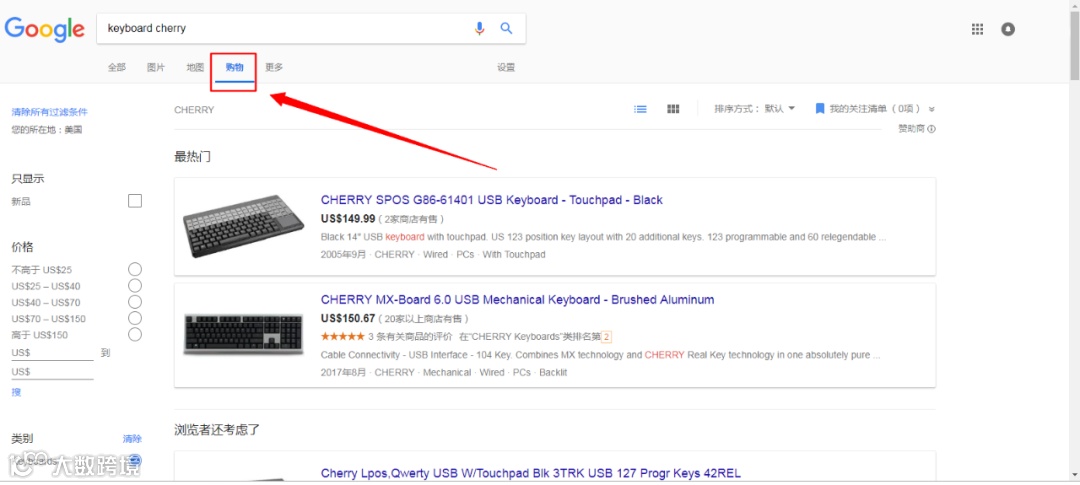The width and height of the screenshot is (1080, 485).
Task: Click the 最热门 section heading
Action: pos(192,157)
